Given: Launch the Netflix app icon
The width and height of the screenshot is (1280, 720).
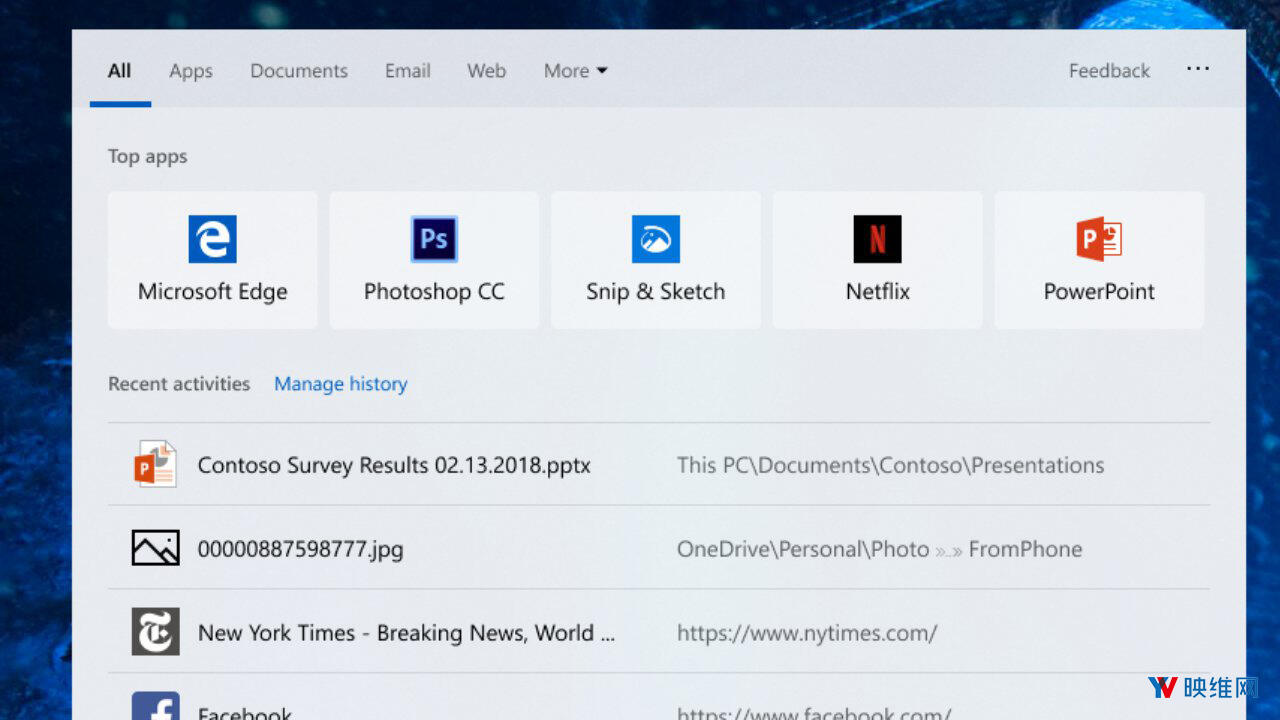Looking at the screenshot, I should click(877, 240).
